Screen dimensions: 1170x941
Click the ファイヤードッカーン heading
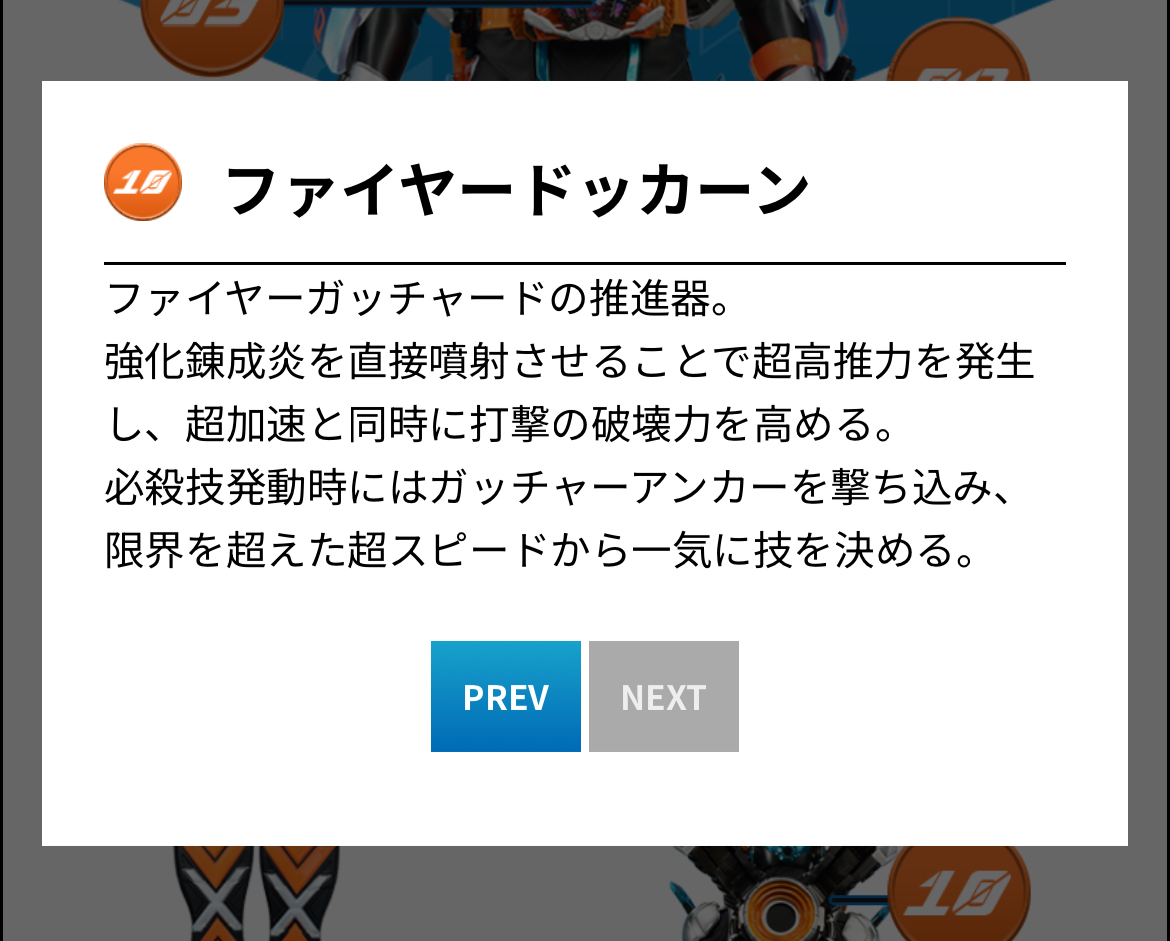(517, 190)
